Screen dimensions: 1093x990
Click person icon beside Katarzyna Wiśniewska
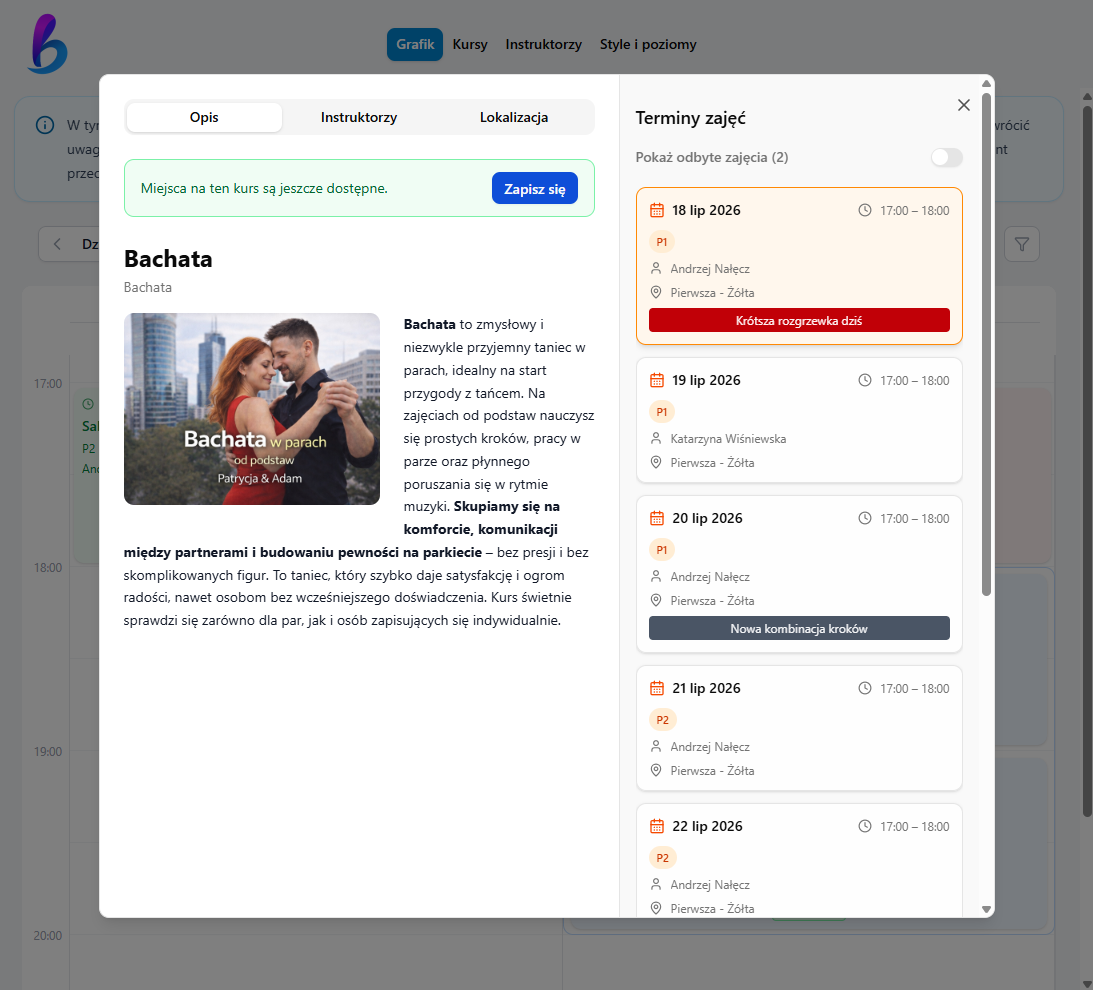(656, 439)
